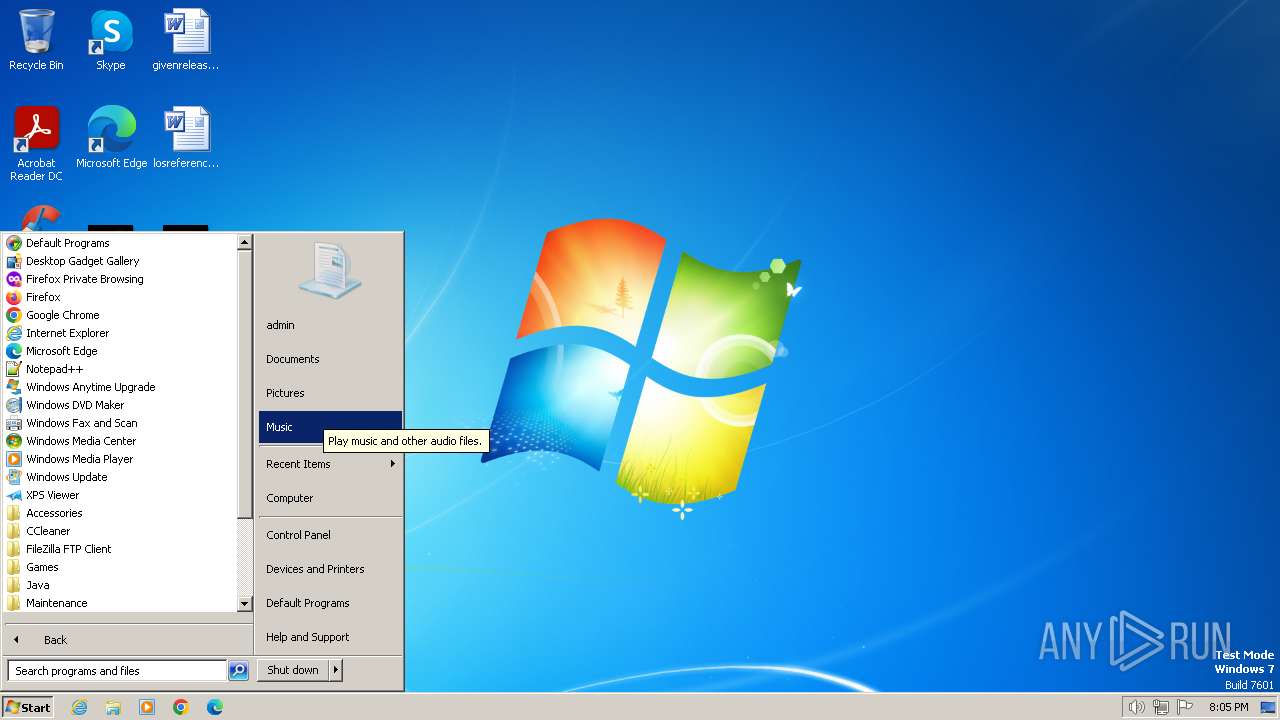
Task: Open the Recent Items submenu
Action: (330, 464)
